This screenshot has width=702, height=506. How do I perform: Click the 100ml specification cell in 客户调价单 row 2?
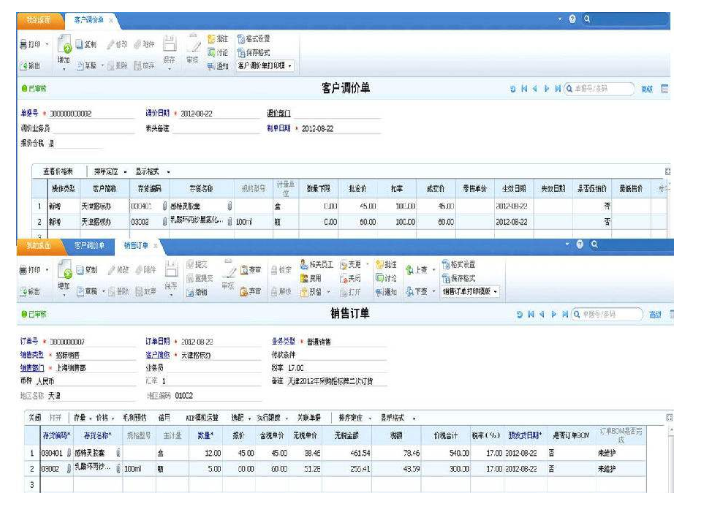[253, 222]
